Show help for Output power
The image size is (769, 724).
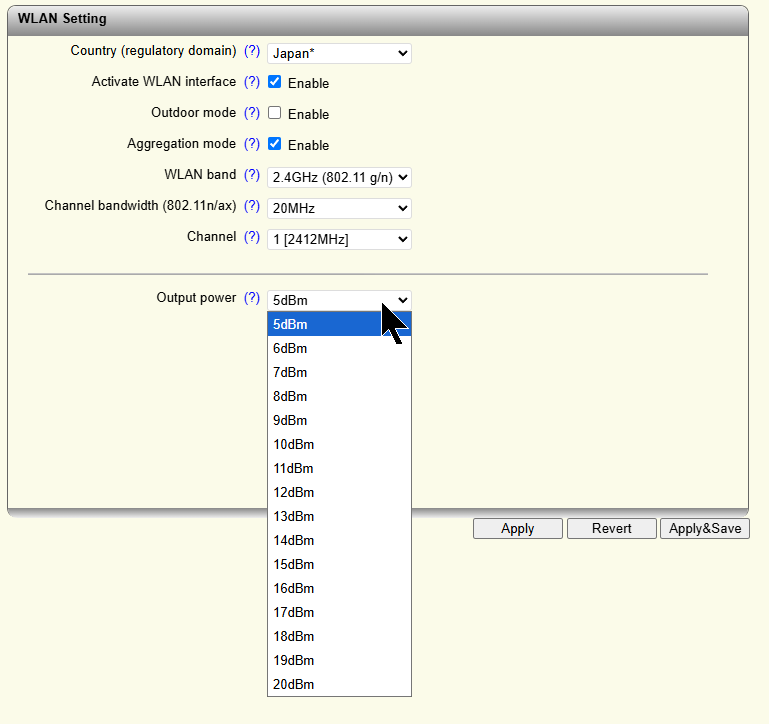click(252, 298)
